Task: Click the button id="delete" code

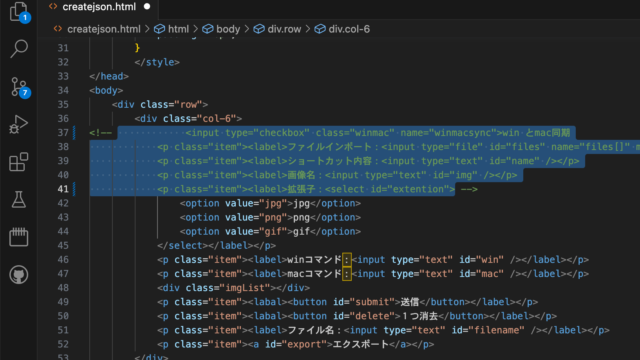Action: [344, 316]
